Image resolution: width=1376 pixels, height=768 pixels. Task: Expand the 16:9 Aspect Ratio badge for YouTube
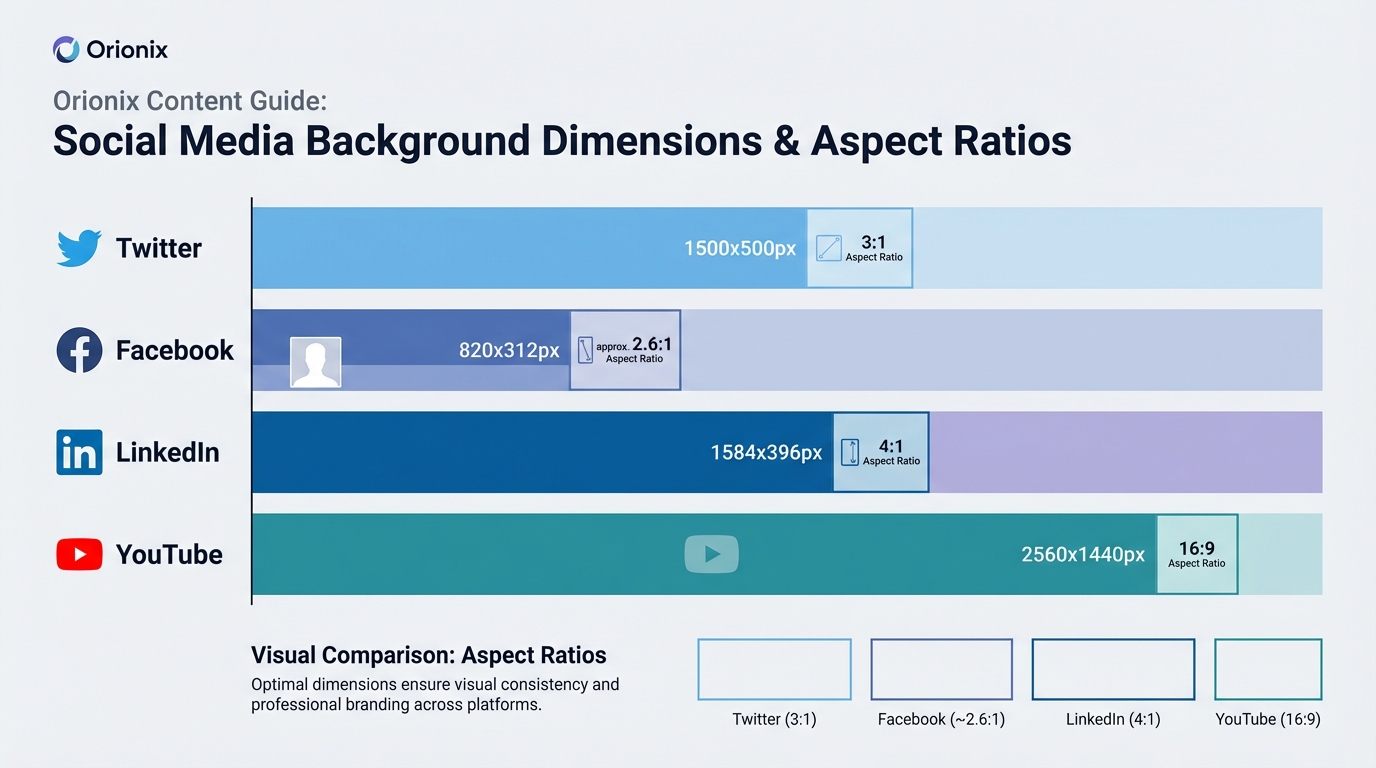coord(1196,554)
